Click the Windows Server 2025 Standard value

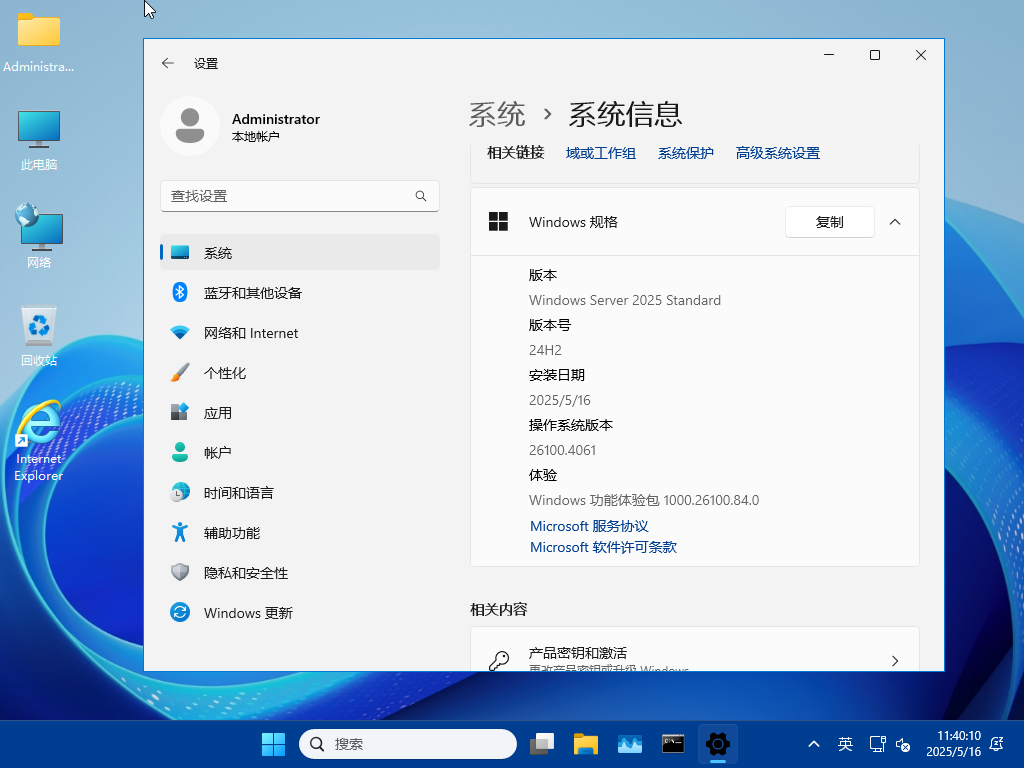tap(625, 300)
